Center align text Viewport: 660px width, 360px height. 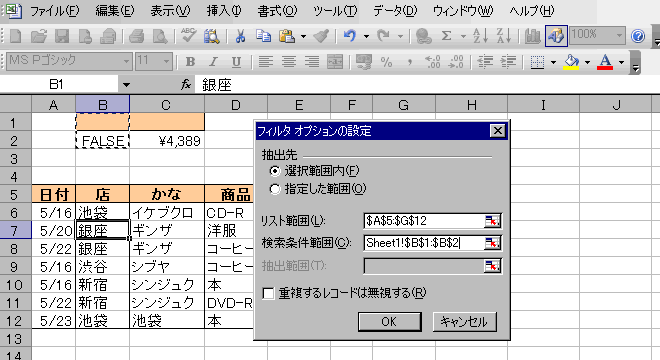click(288, 62)
